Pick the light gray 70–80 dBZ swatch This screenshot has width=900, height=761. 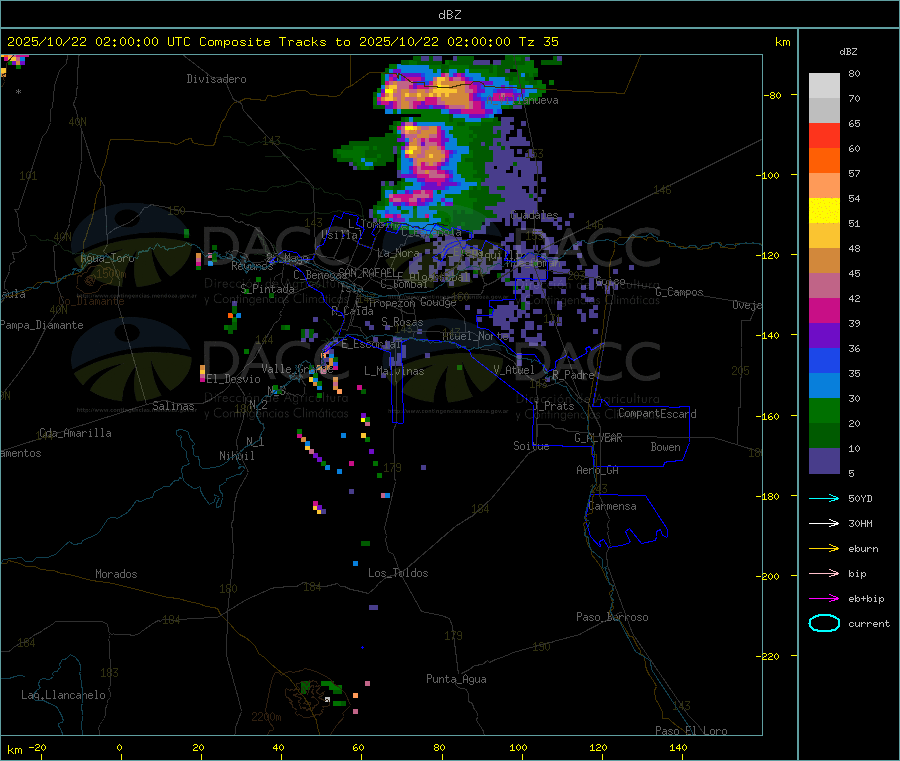tap(824, 86)
